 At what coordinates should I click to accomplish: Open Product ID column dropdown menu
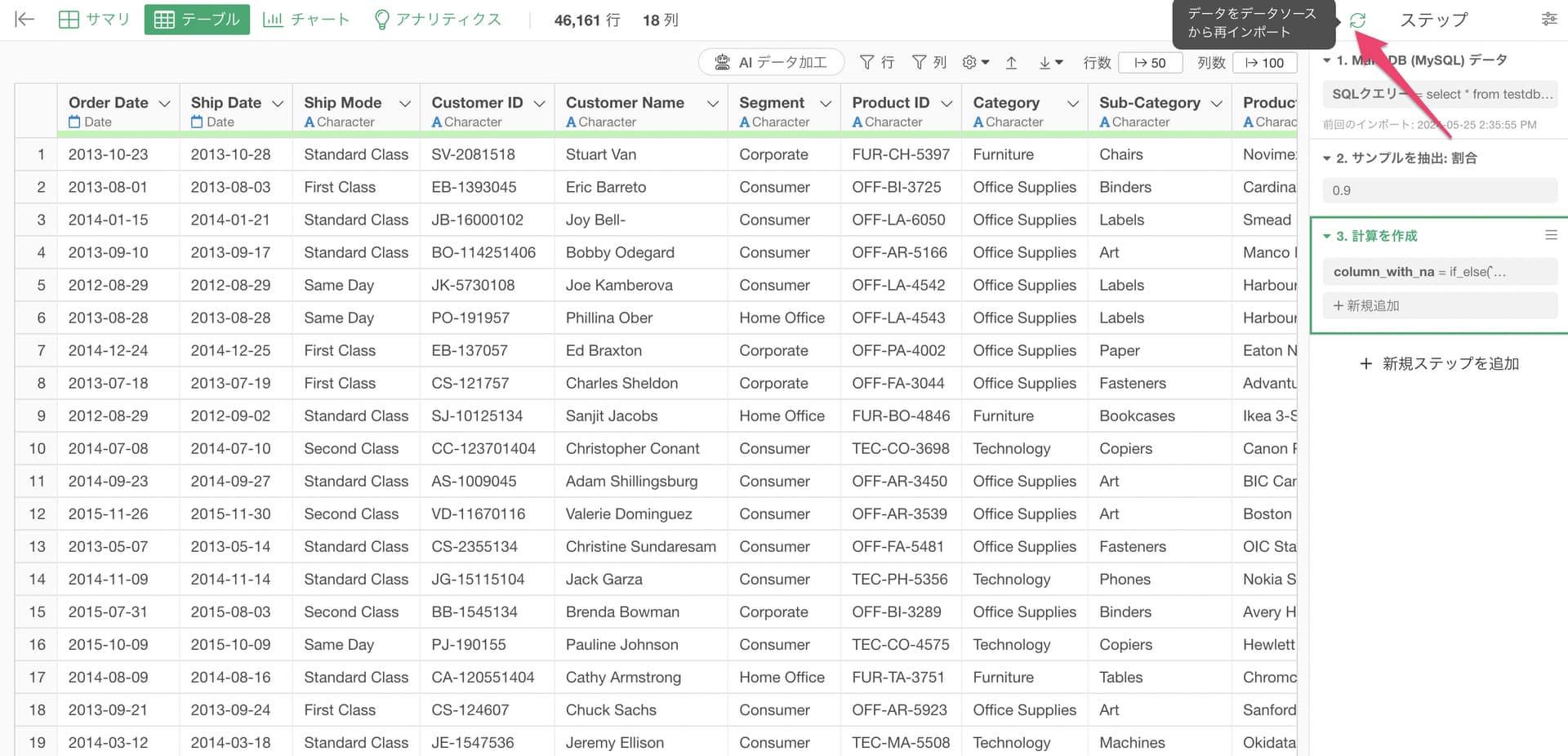coord(947,104)
